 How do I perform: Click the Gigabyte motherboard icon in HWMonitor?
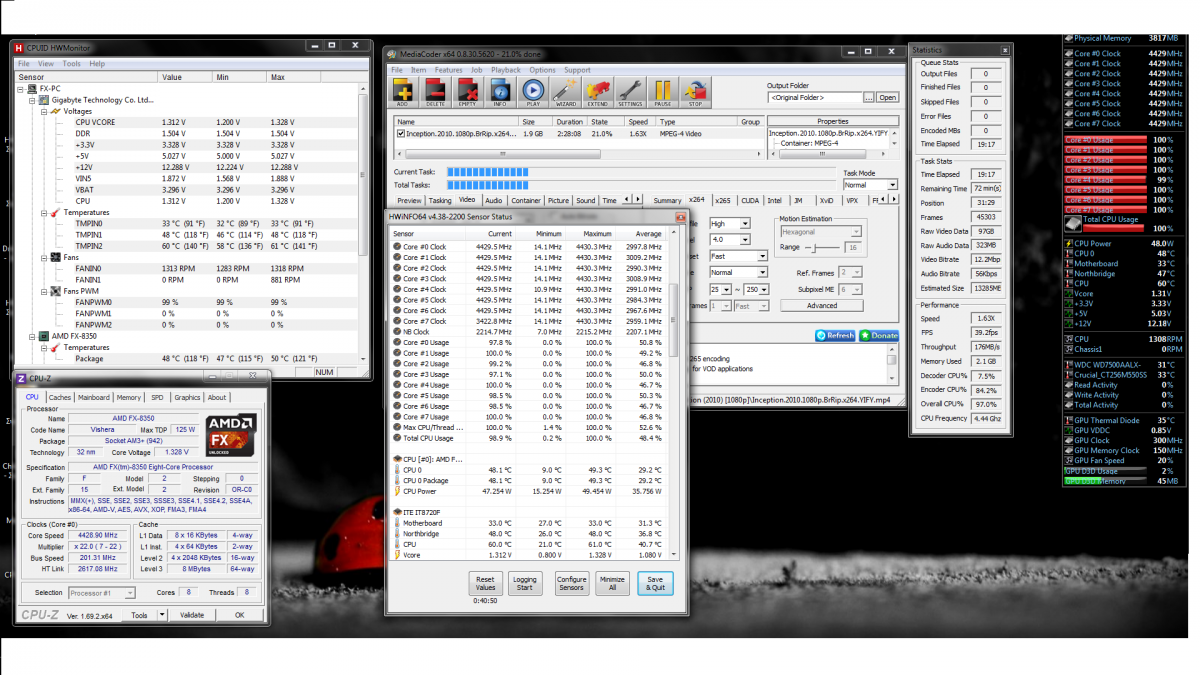tap(44, 100)
